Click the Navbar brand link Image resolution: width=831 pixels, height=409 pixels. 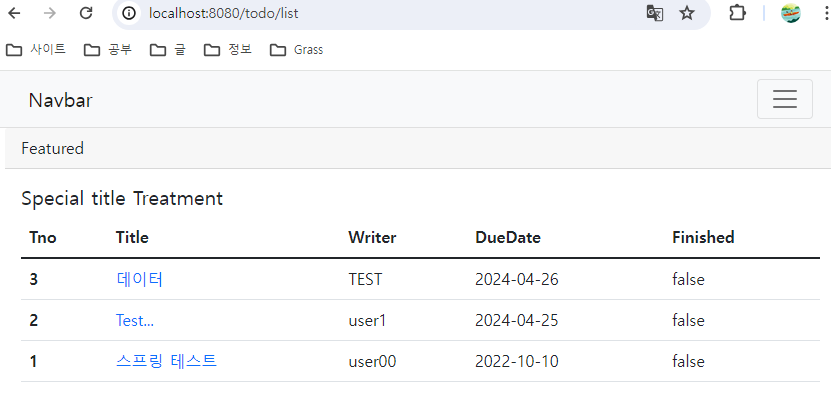click(x=60, y=100)
